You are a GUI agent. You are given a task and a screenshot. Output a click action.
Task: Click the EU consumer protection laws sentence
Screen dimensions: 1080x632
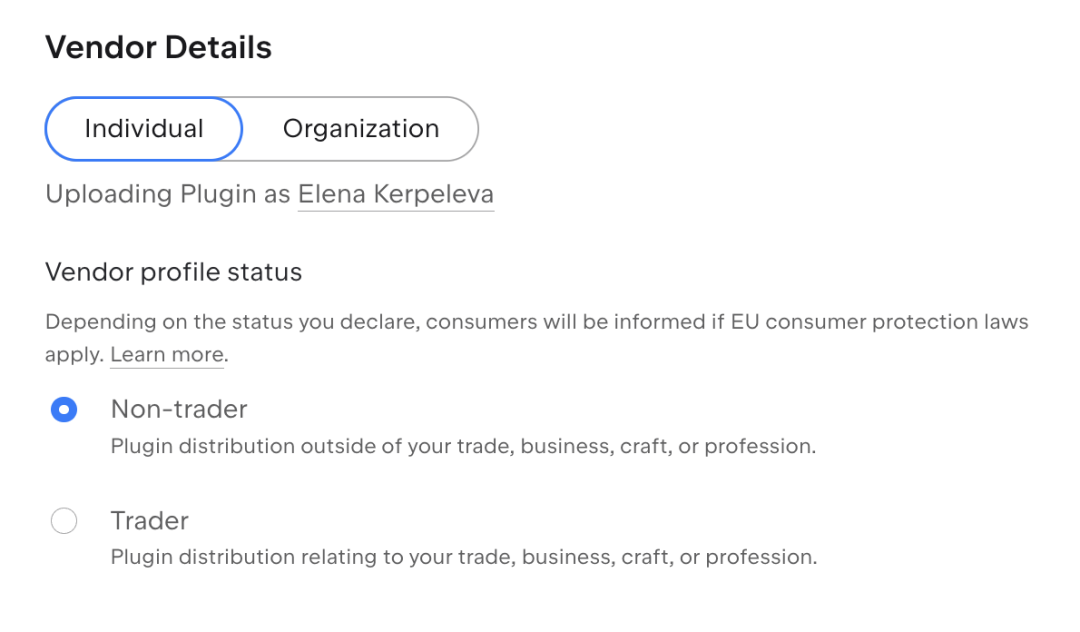(x=537, y=338)
